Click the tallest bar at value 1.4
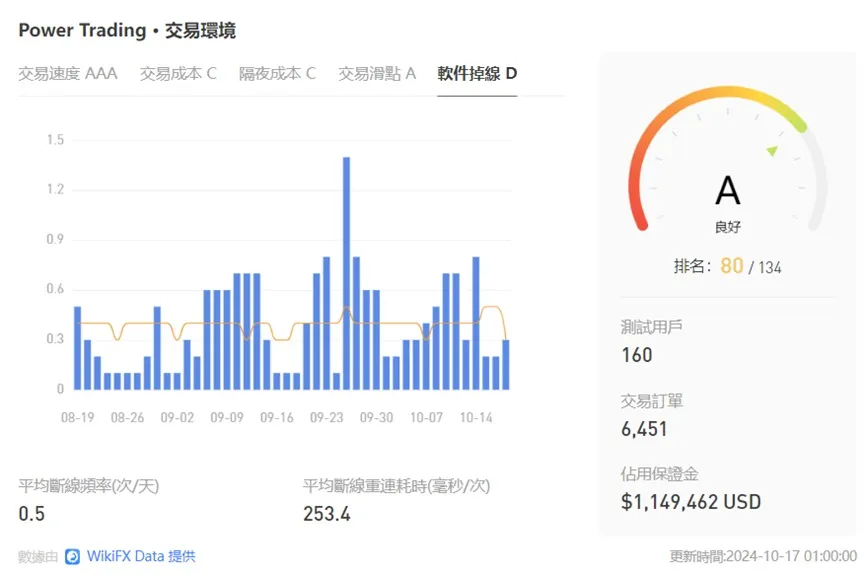 point(346,273)
